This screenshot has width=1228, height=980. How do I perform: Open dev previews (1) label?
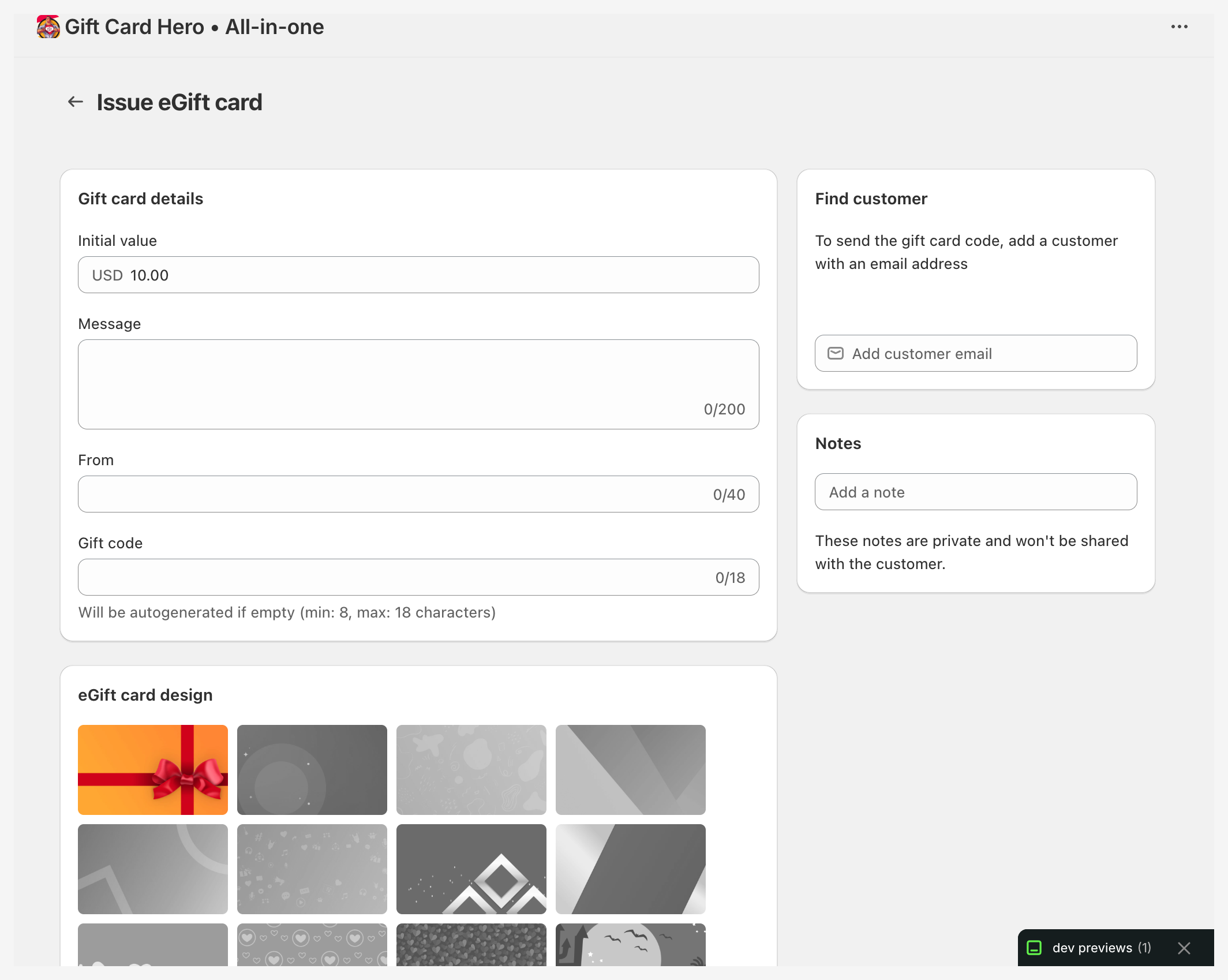[x=1101, y=948]
